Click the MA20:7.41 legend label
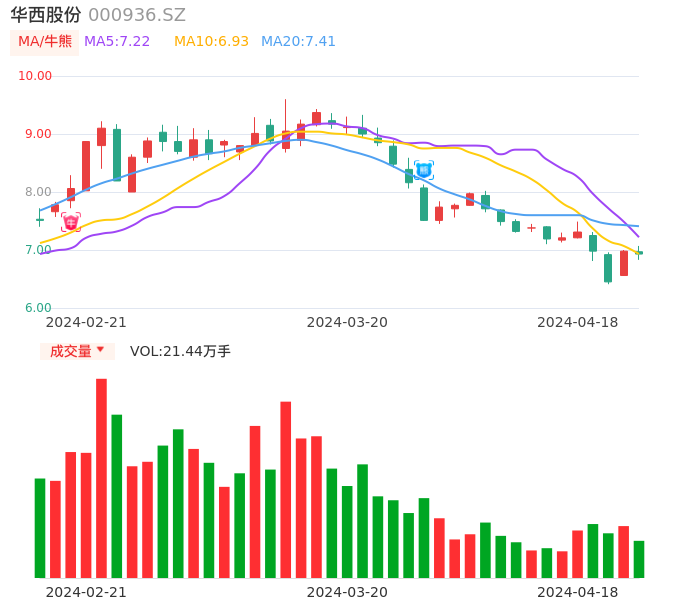This screenshot has width=686, height=606. (298, 42)
